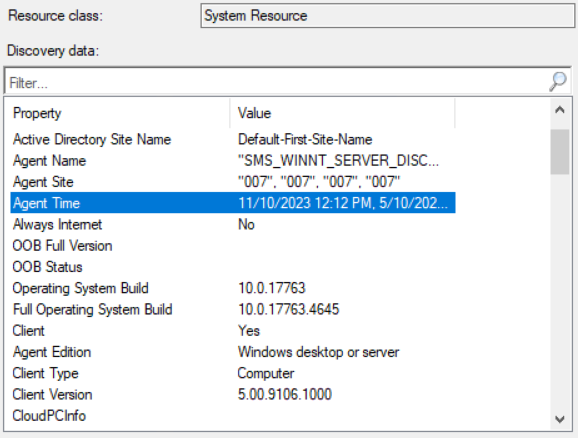Image resolution: width=578 pixels, height=438 pixels.
Task: Click the magnifier search icon in filter box
Action: click(x=558, y=81)
